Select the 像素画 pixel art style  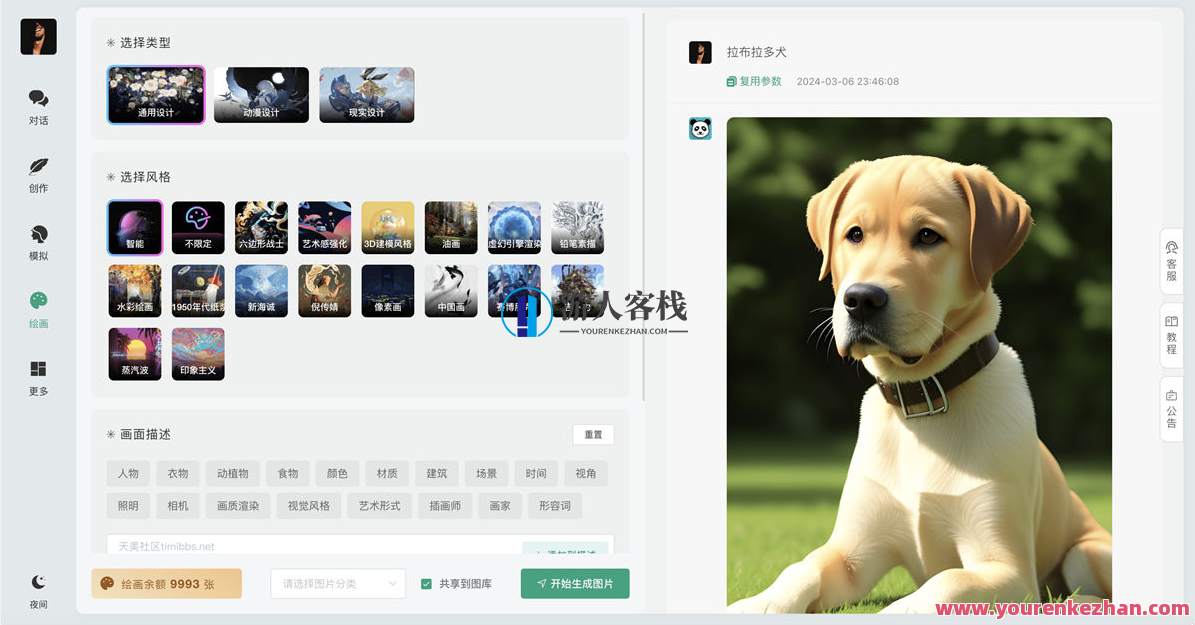tap(387, 290)
